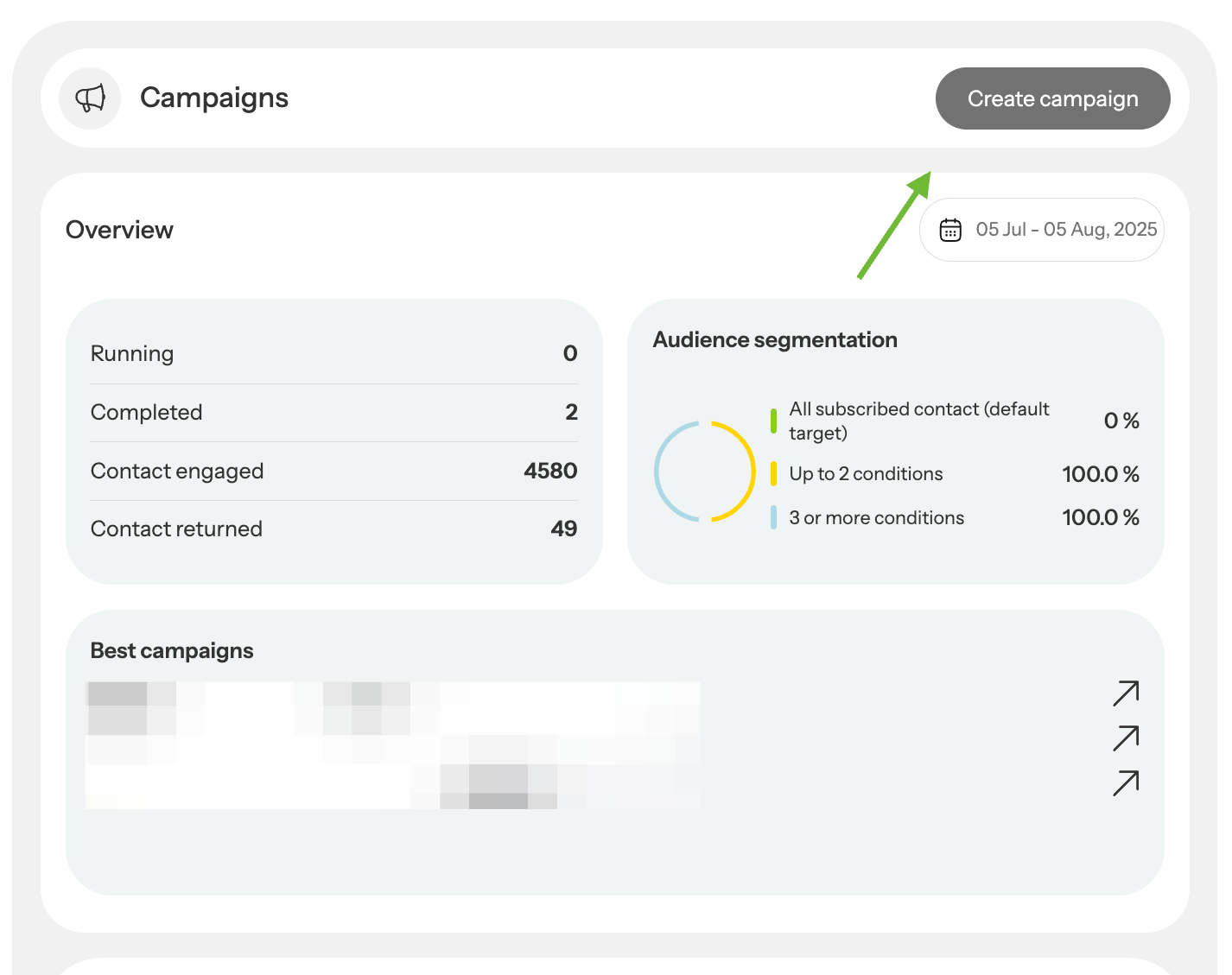Viewport: 1232px width, 975px height.
Task: Click the 0 % value for All subscribed contact
Action: [1121, 421]
